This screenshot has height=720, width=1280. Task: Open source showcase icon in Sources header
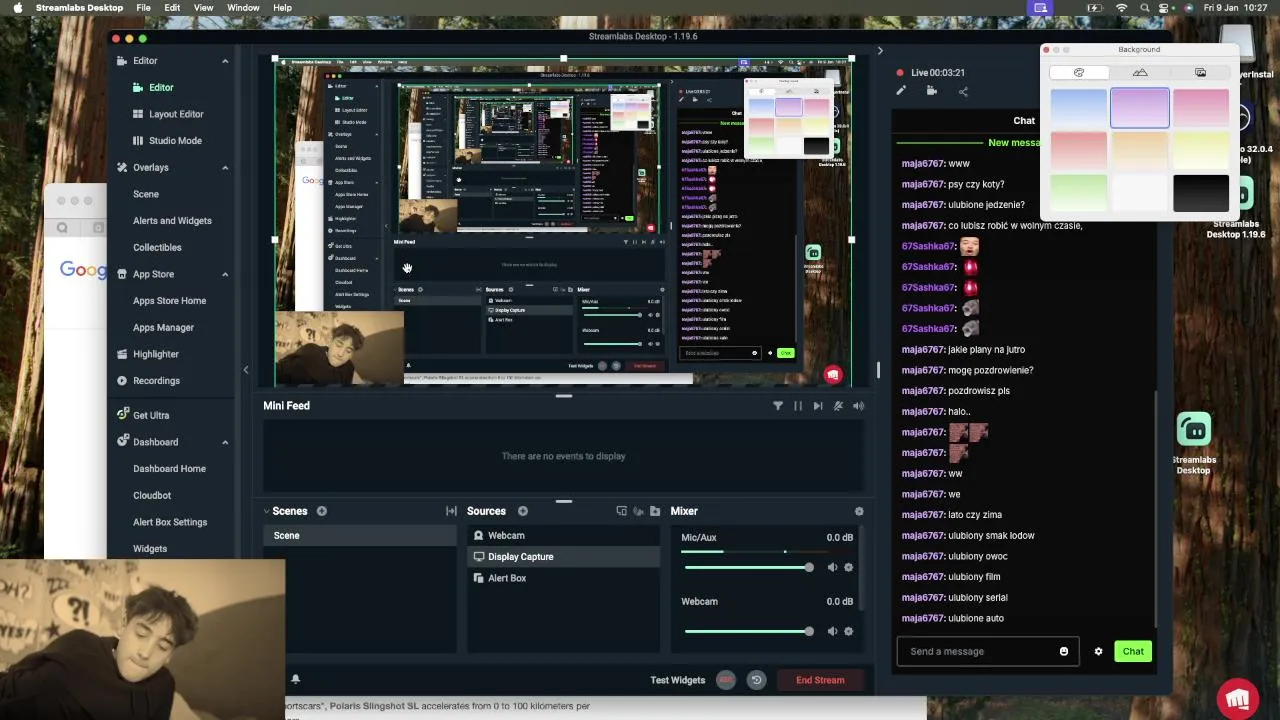point(621,511)
